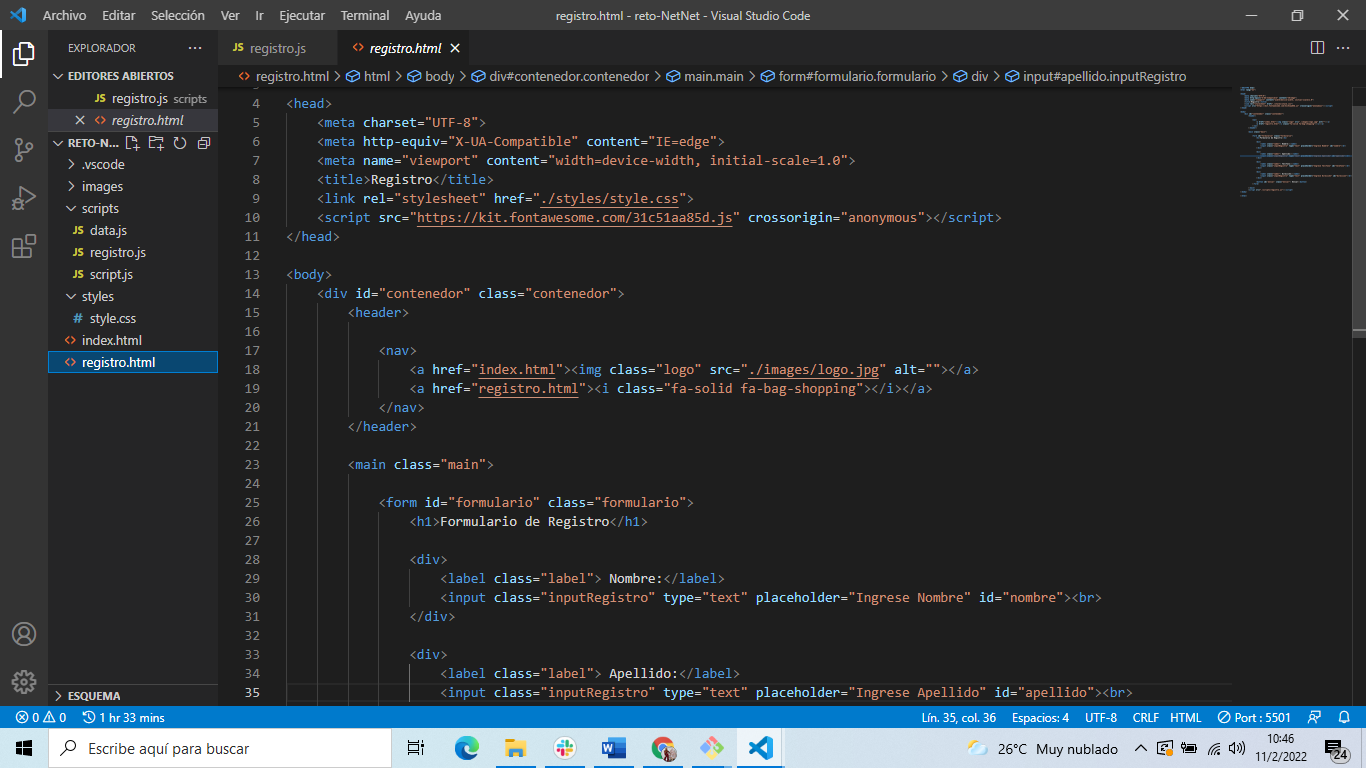Open the Run and Debug view
The image size is (1366, 768).
(x=24, y=198)
